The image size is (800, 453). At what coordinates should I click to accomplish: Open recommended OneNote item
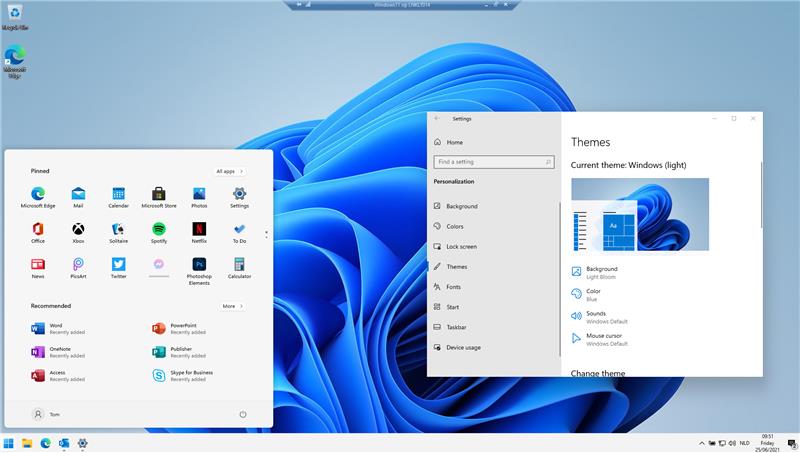[57, 352]
